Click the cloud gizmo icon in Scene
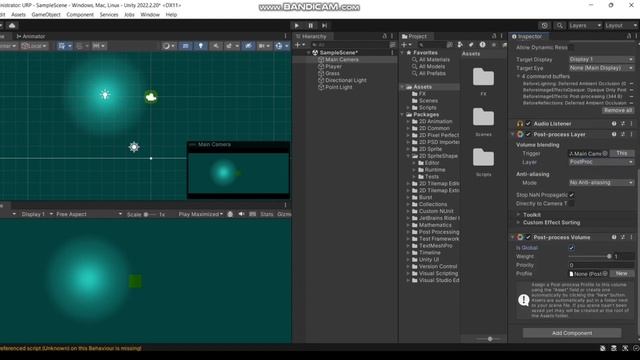This screenshot has width=640, height=360. coord(151,97)
